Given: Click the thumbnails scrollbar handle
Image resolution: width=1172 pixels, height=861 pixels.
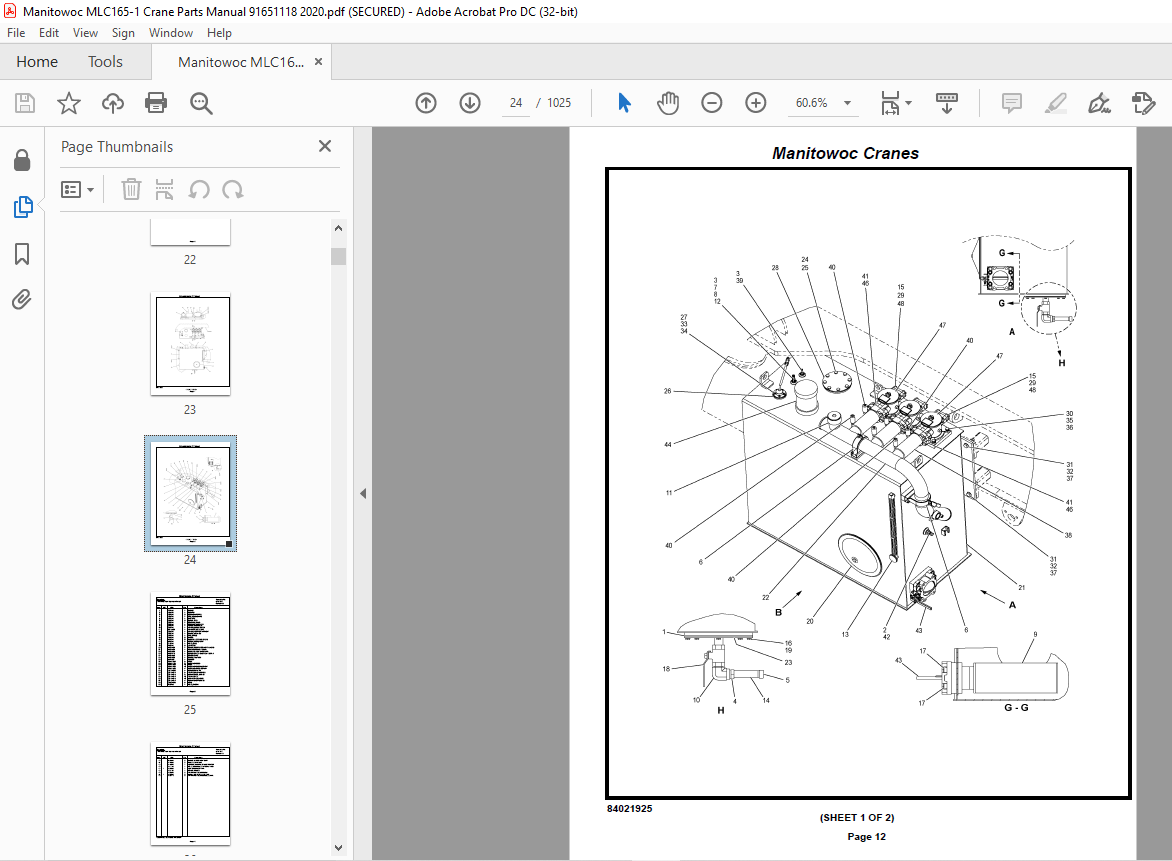Looking at the screenshot, I should pos(339,256).
